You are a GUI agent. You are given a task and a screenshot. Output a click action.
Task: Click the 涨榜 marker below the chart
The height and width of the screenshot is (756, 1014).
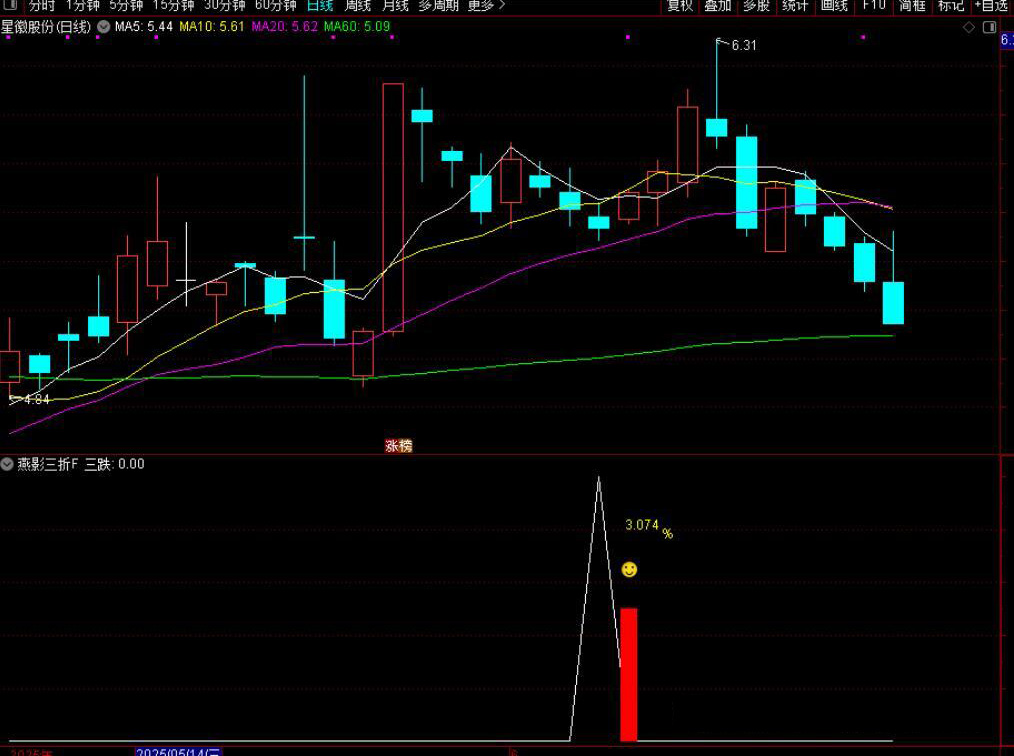click(399, 446)
